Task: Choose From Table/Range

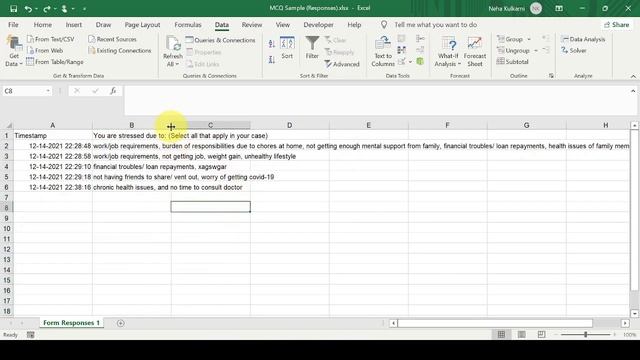Action: pos(55,62)
